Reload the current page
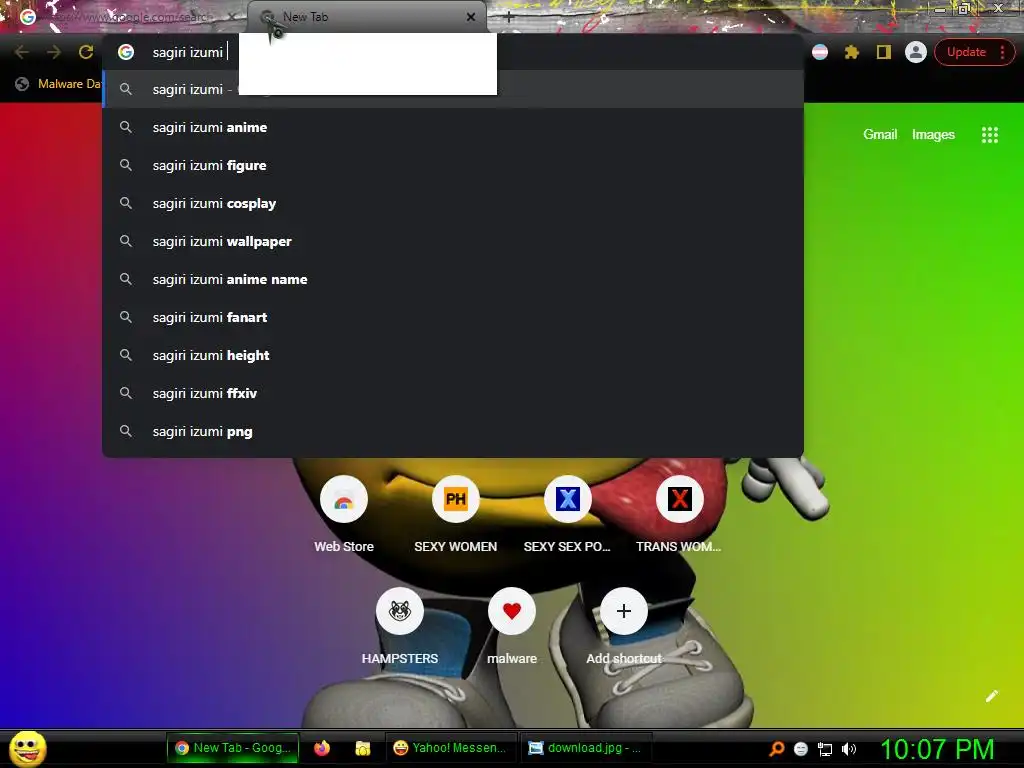This screenshot has width=1024, height=768. click(86, 52)
